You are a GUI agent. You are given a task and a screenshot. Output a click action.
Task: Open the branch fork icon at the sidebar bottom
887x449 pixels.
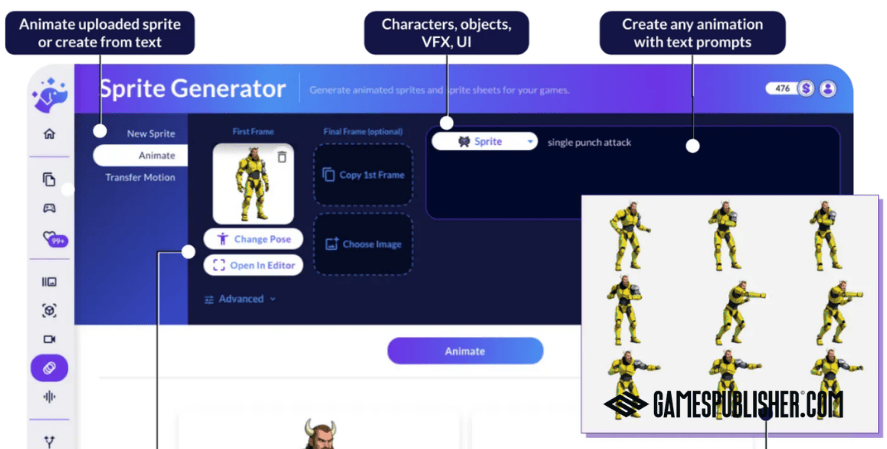(49, 442)
